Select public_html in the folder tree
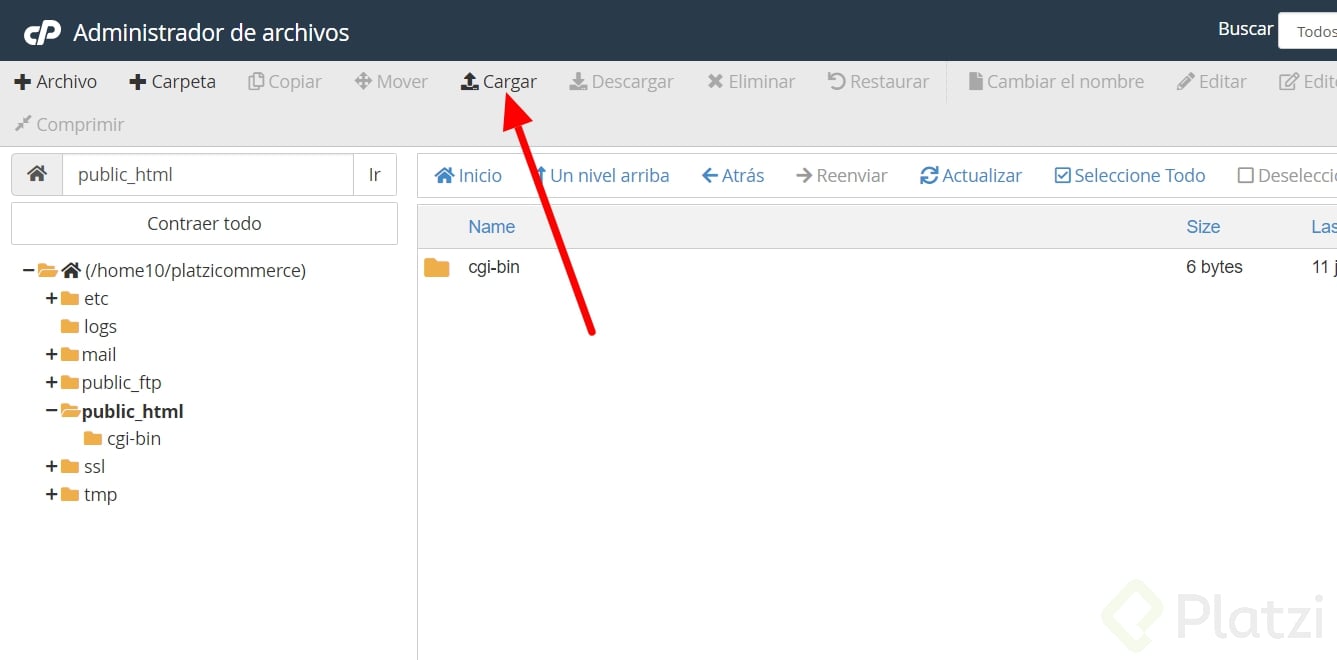Viewport: 1337px width, 660px height. 133,412
